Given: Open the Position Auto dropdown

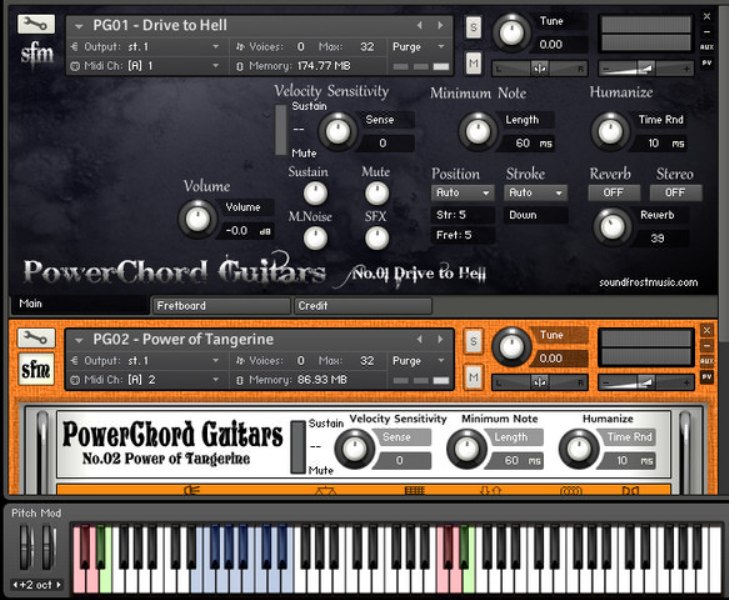Looking at the screenshot, I should [x=462, y=192].
